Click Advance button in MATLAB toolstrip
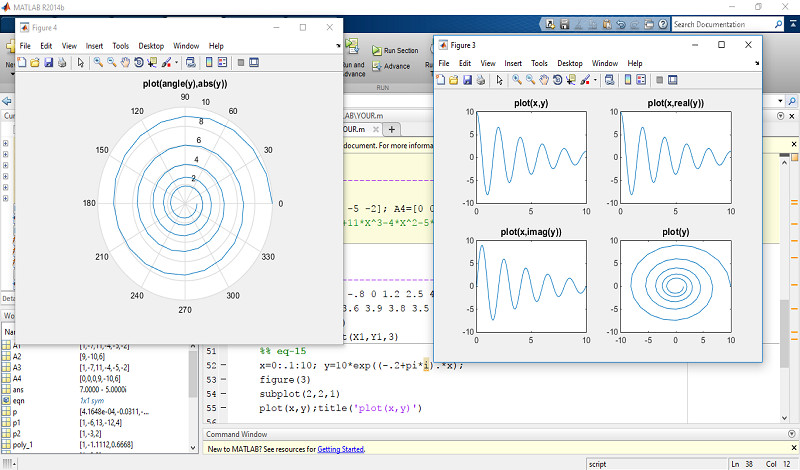This screenshot has height=470, width=800. pyautogui.click(x=391, y=66)
